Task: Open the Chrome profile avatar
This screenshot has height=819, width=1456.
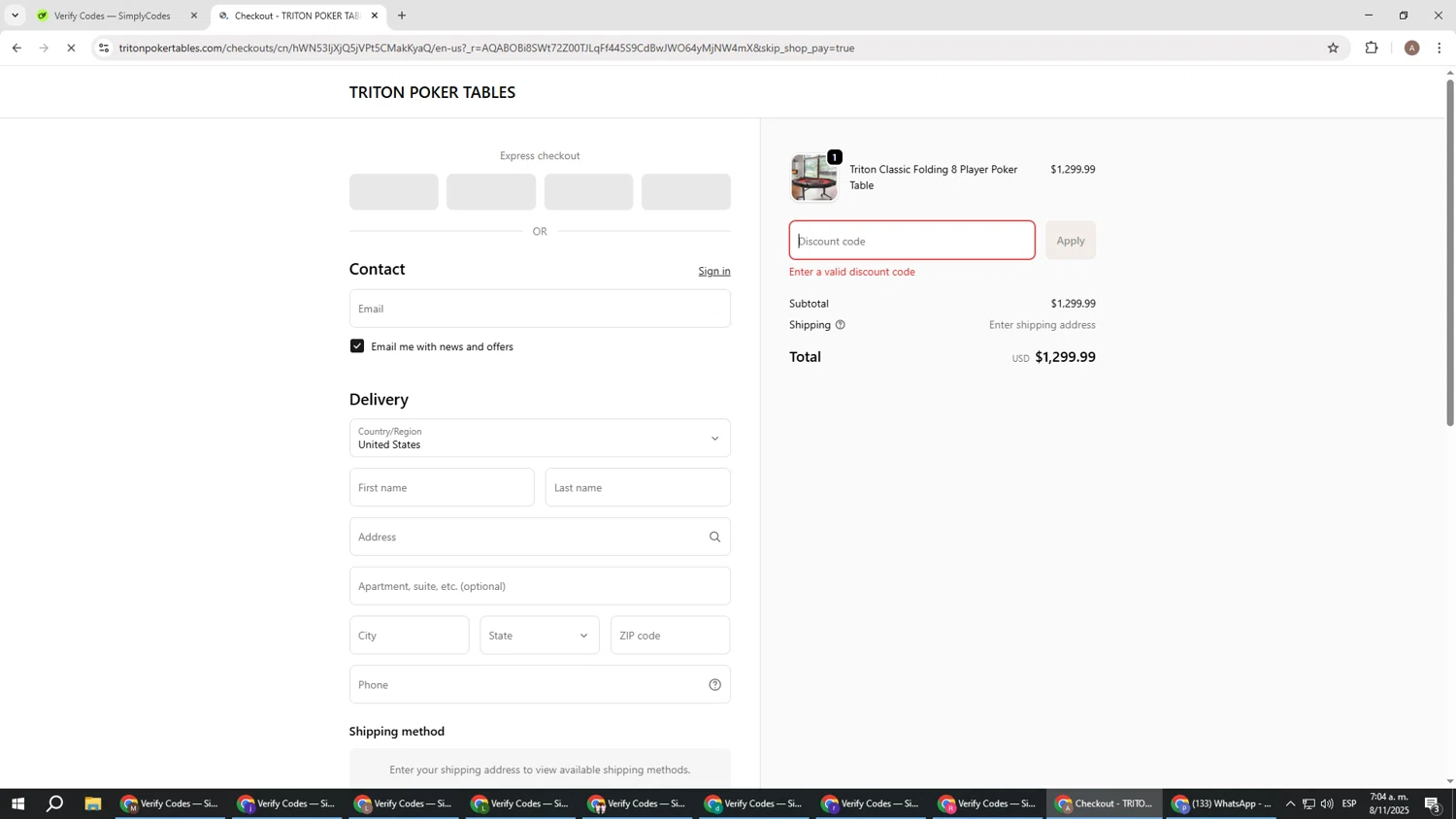Action: click(1411, 48)
